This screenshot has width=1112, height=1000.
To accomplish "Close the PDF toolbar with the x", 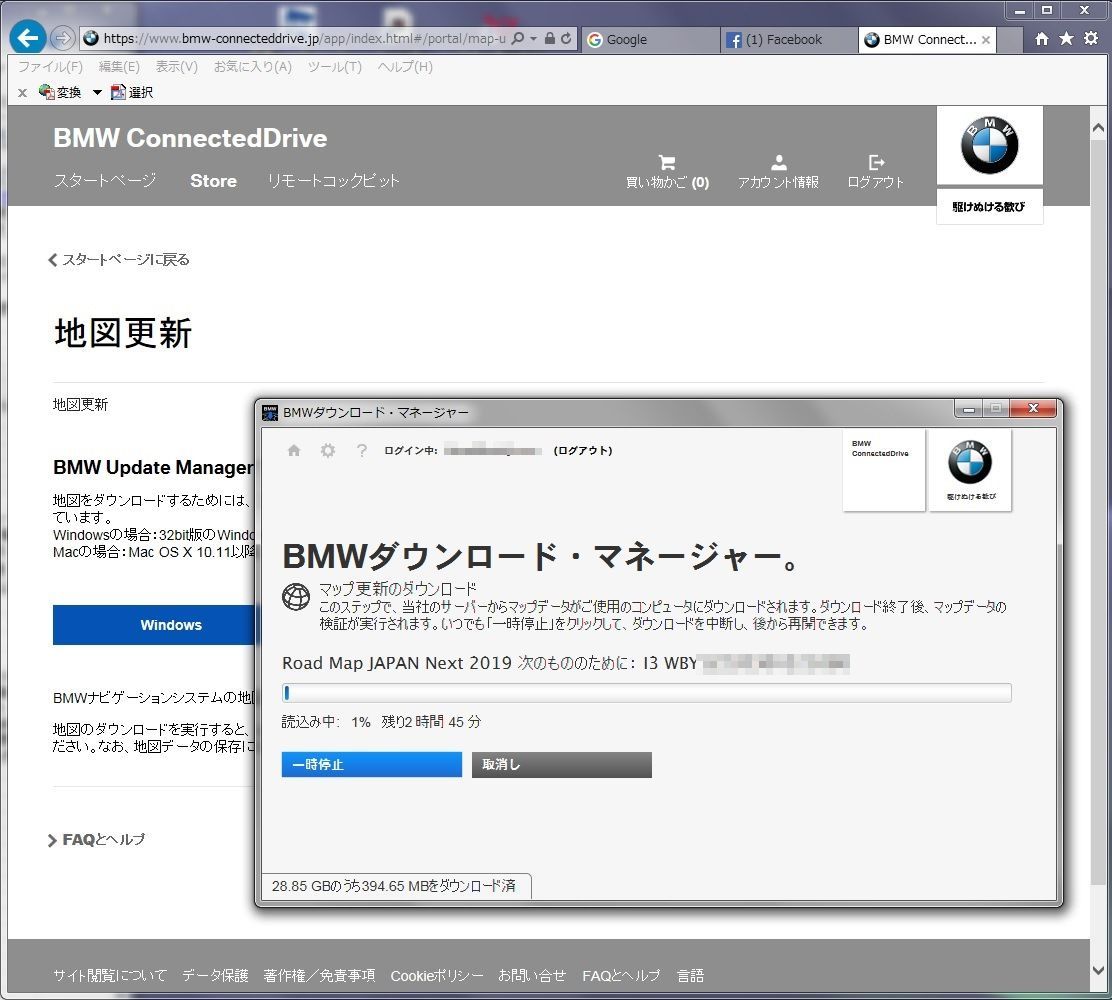I will (23, 92).
